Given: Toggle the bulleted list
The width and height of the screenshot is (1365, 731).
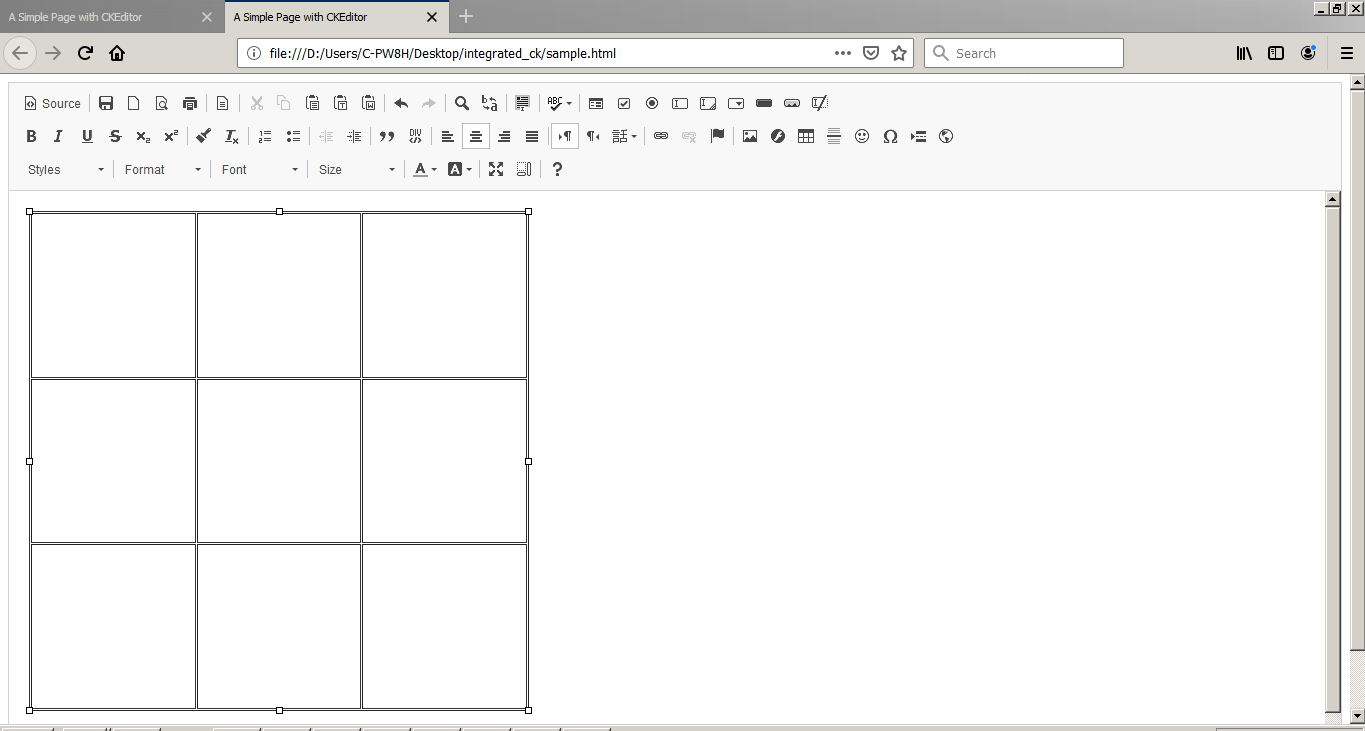Looking at the screenshot, I should pos(293,136).
